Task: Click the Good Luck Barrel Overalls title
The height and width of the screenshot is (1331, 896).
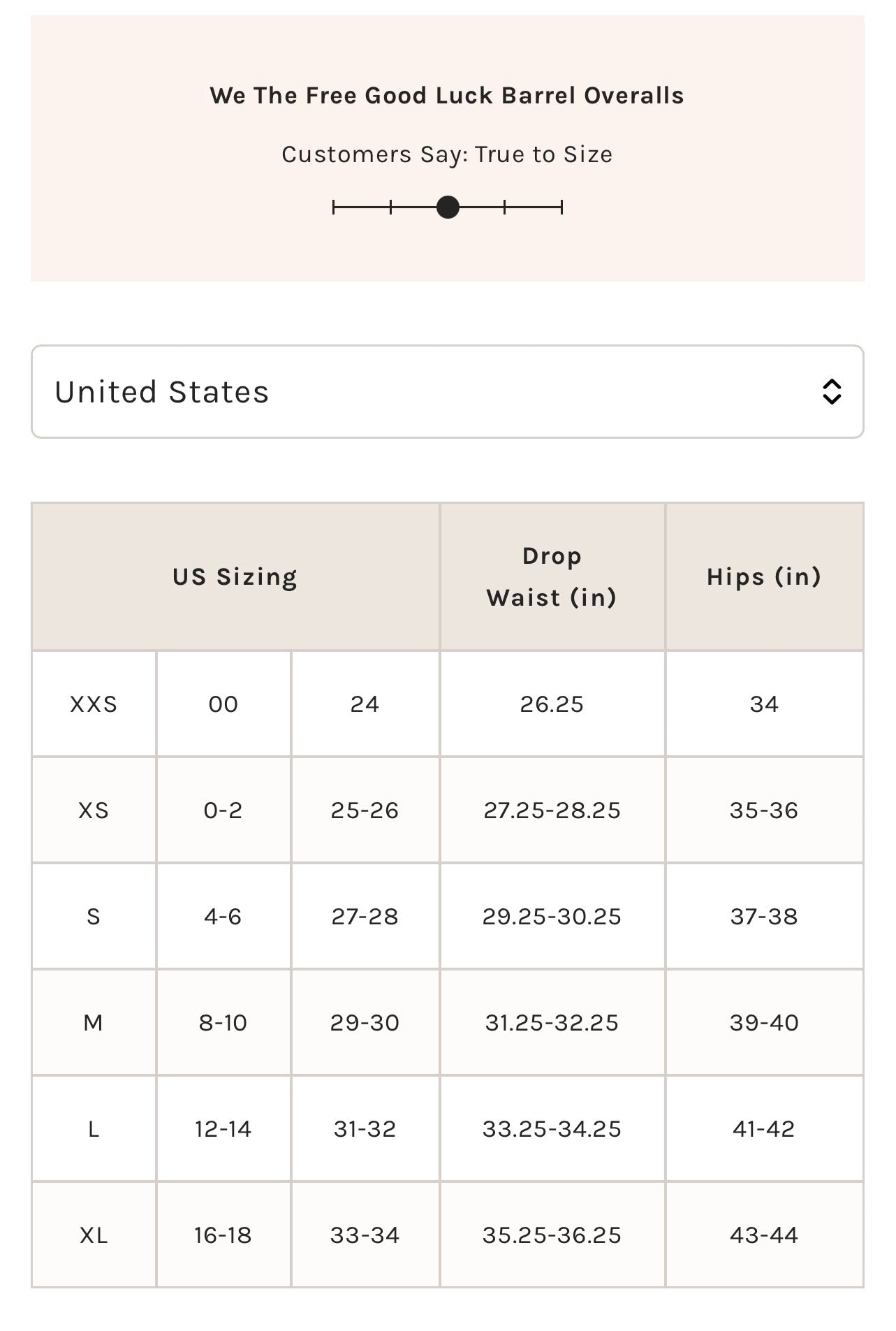Action: pos(447,96)
